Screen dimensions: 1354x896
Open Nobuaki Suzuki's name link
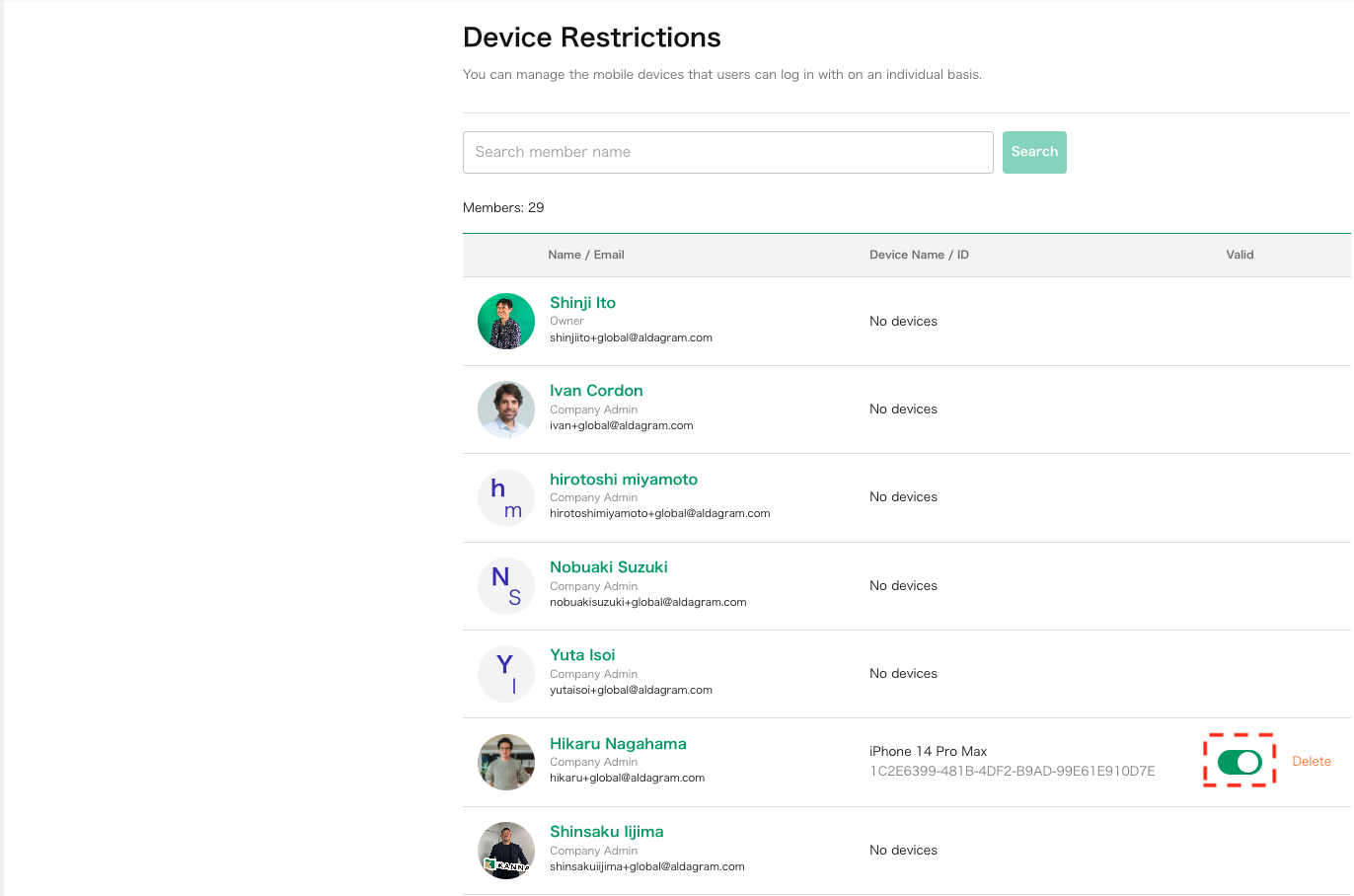(x=608, y=567)
